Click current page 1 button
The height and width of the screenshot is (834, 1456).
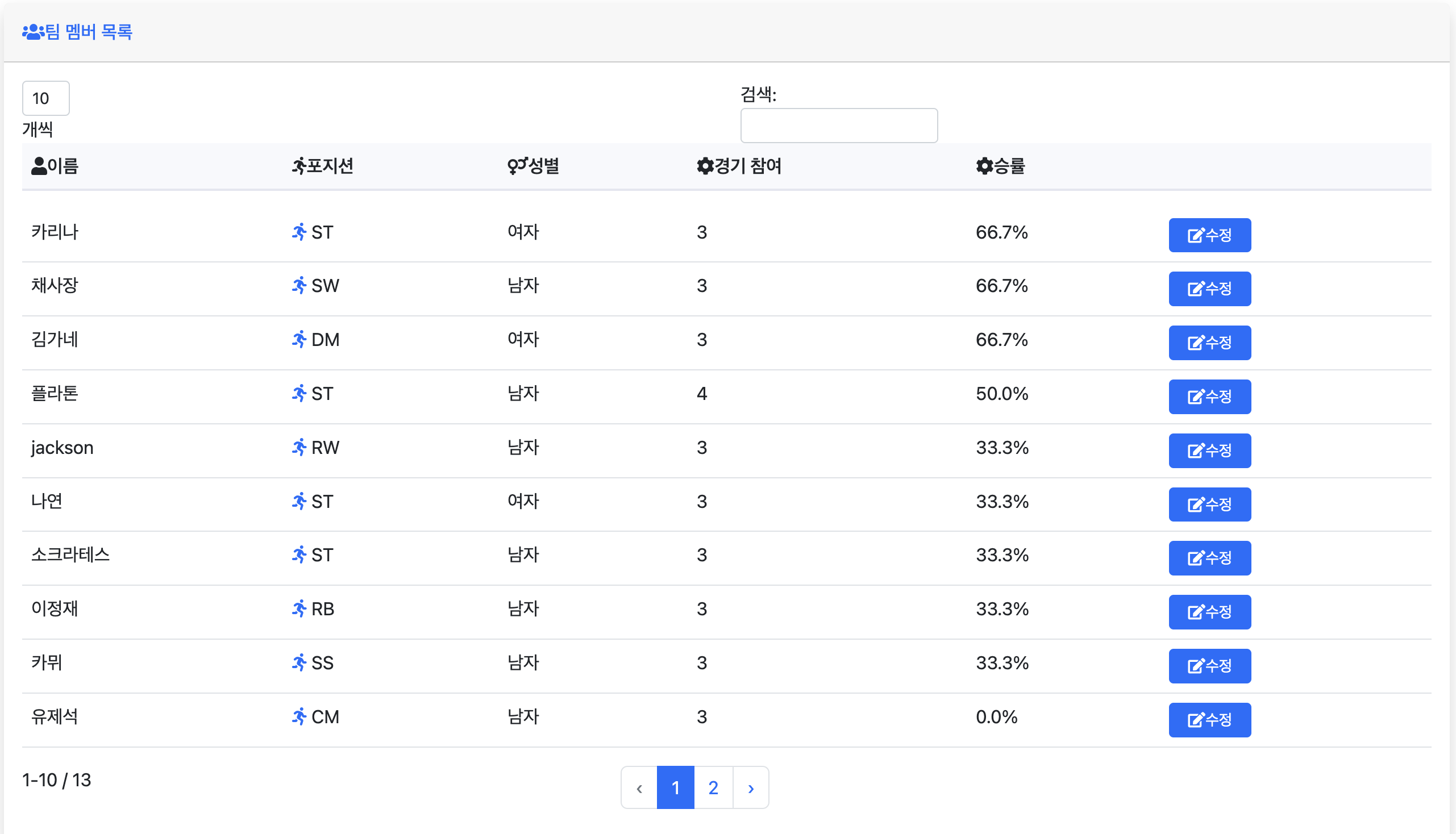(x=676, y=787)
